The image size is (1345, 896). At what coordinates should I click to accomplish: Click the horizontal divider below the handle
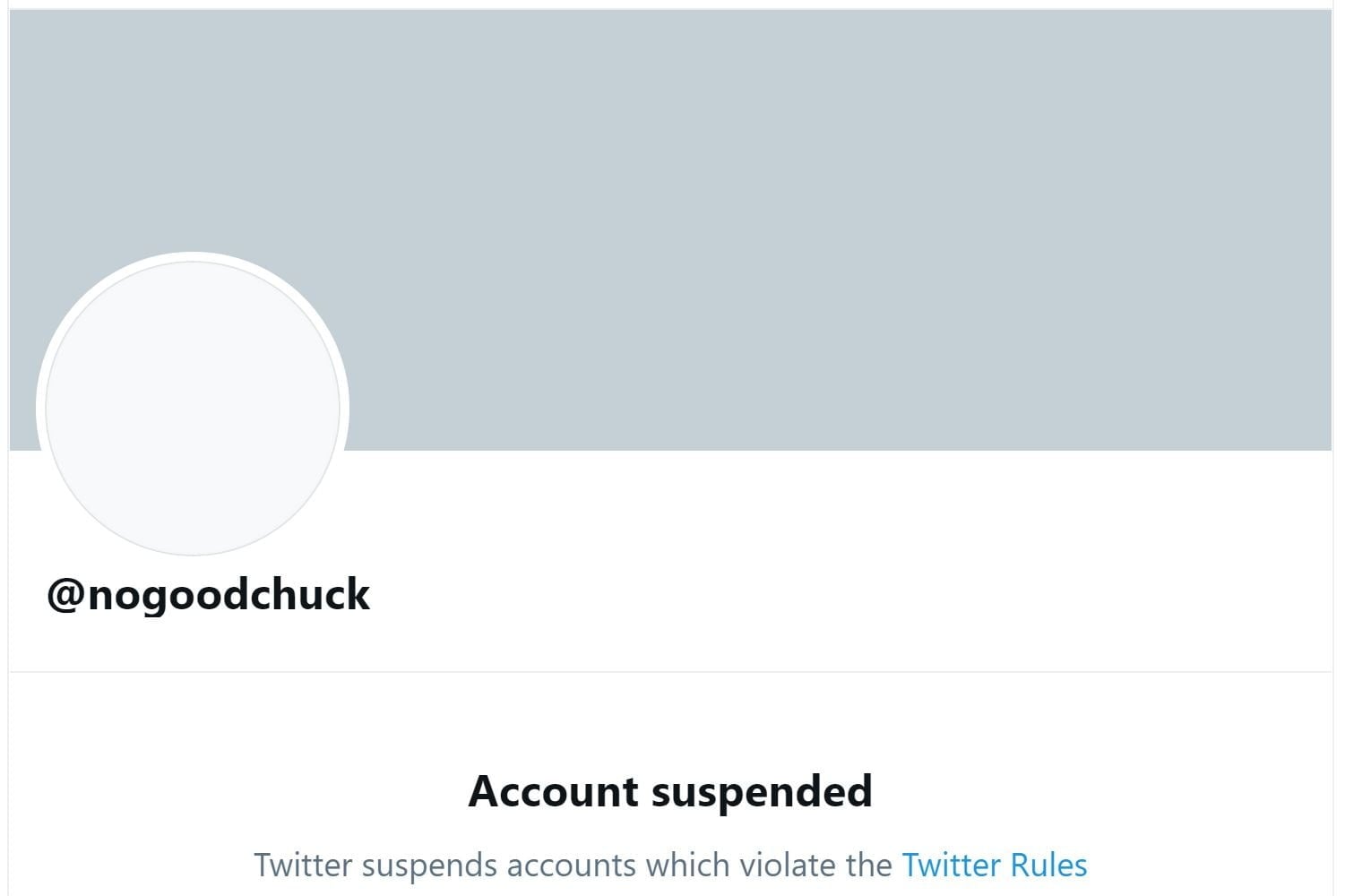670,671
